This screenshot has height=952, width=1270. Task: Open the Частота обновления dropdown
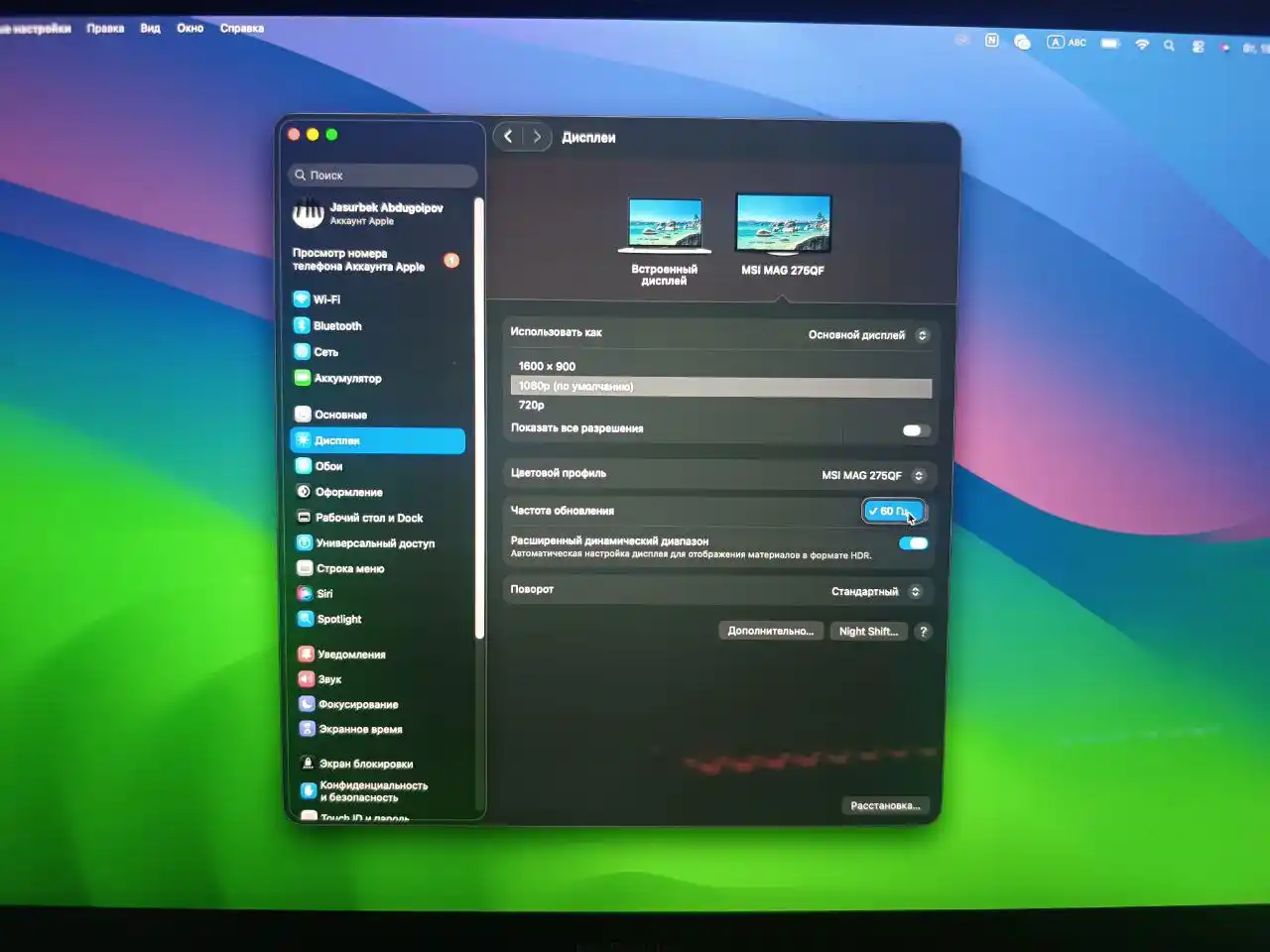(894, 511)
